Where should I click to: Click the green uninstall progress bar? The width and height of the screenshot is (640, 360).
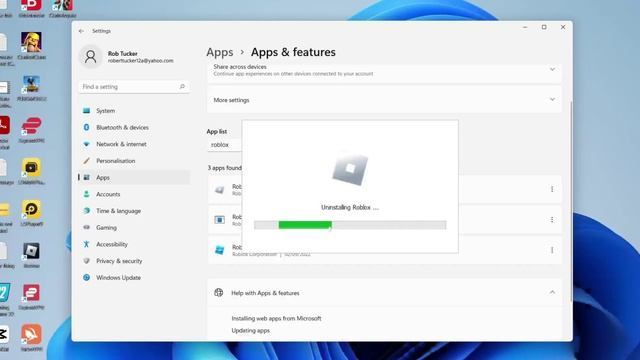(x=305, y=225)
